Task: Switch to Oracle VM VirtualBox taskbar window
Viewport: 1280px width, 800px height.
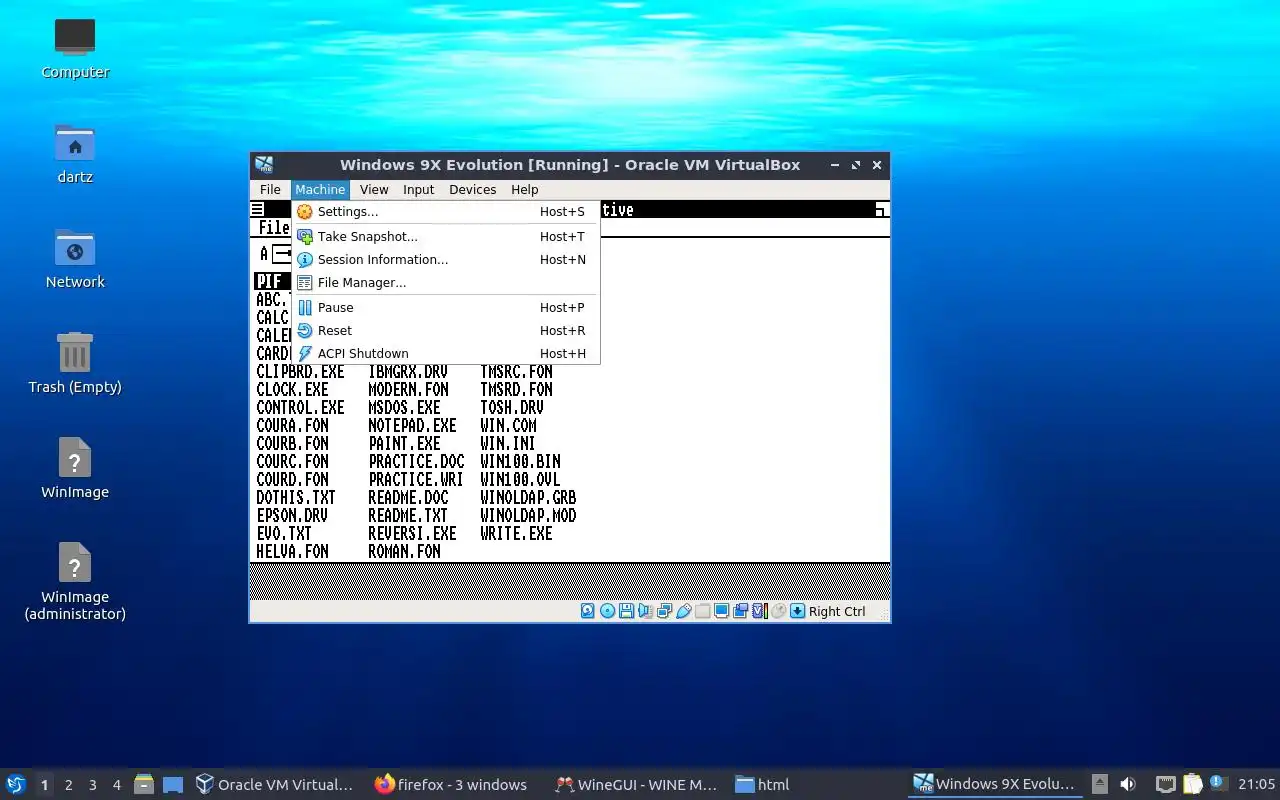Action: pos(275,784)
